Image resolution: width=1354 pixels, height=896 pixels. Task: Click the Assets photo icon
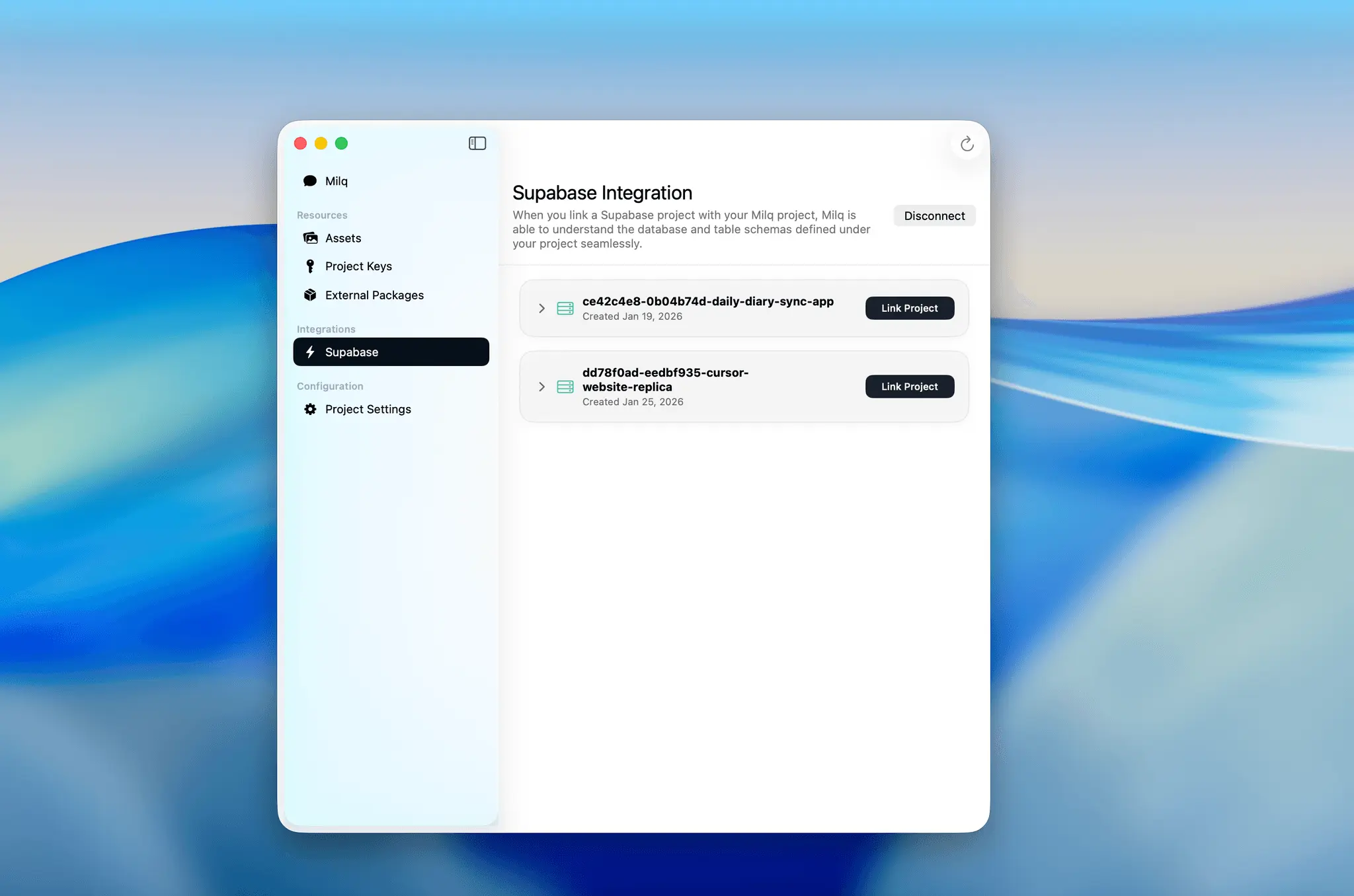[x=310, y=238]
